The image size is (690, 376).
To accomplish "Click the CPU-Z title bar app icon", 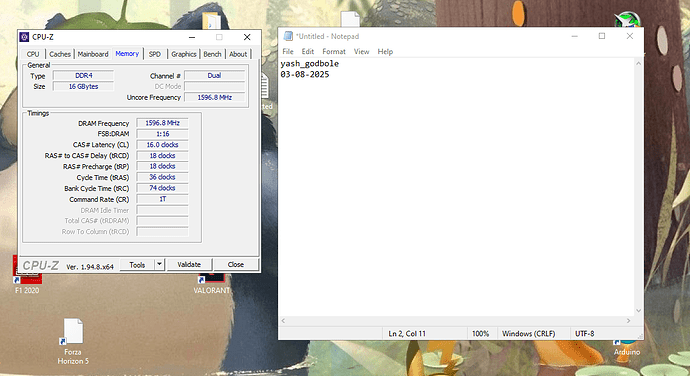I will point(24,37).
